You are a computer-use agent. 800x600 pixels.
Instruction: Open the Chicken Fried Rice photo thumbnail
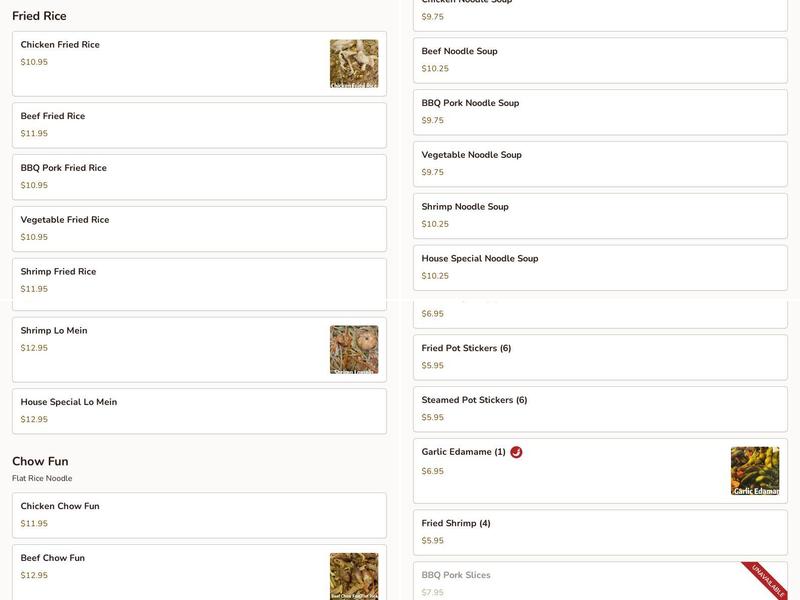click(x=354, y=64)
